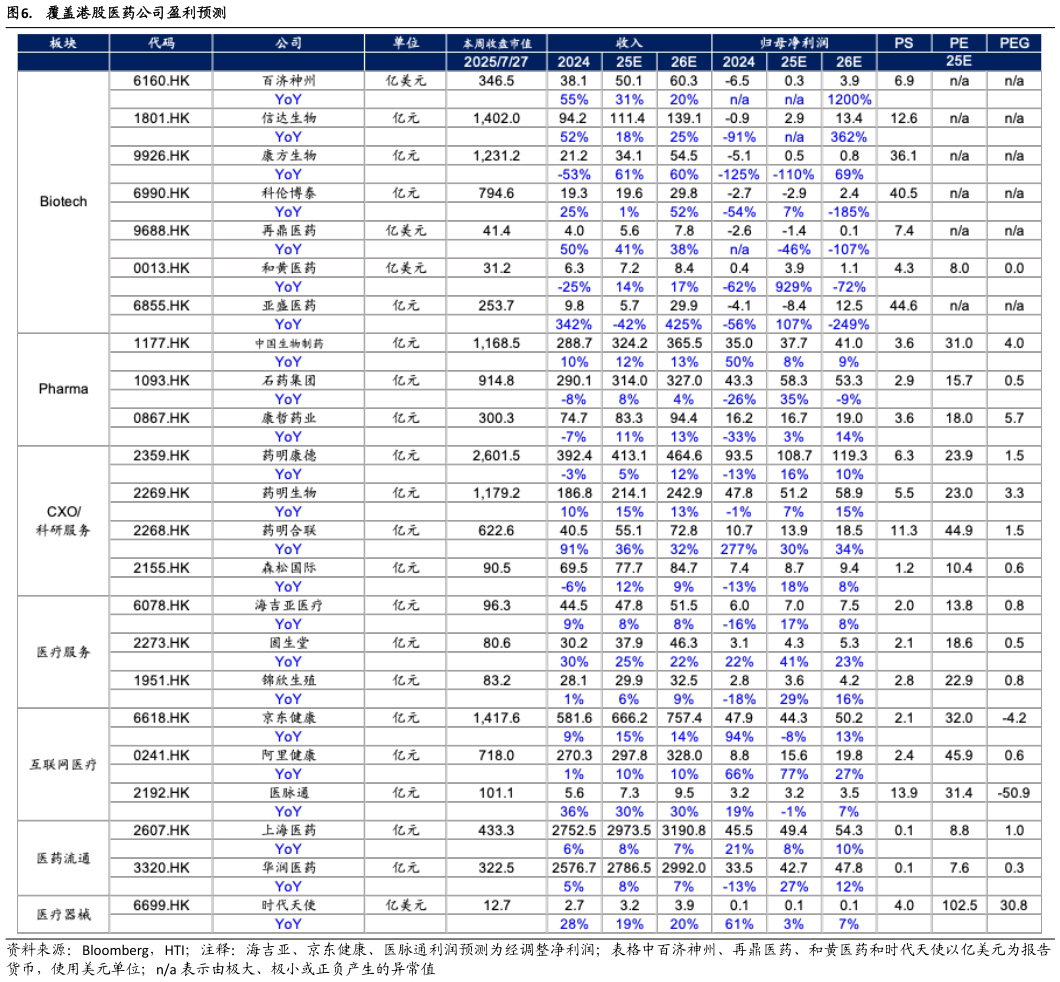Select company name 森松国际
1060x982 pixels.
(289, 568)
